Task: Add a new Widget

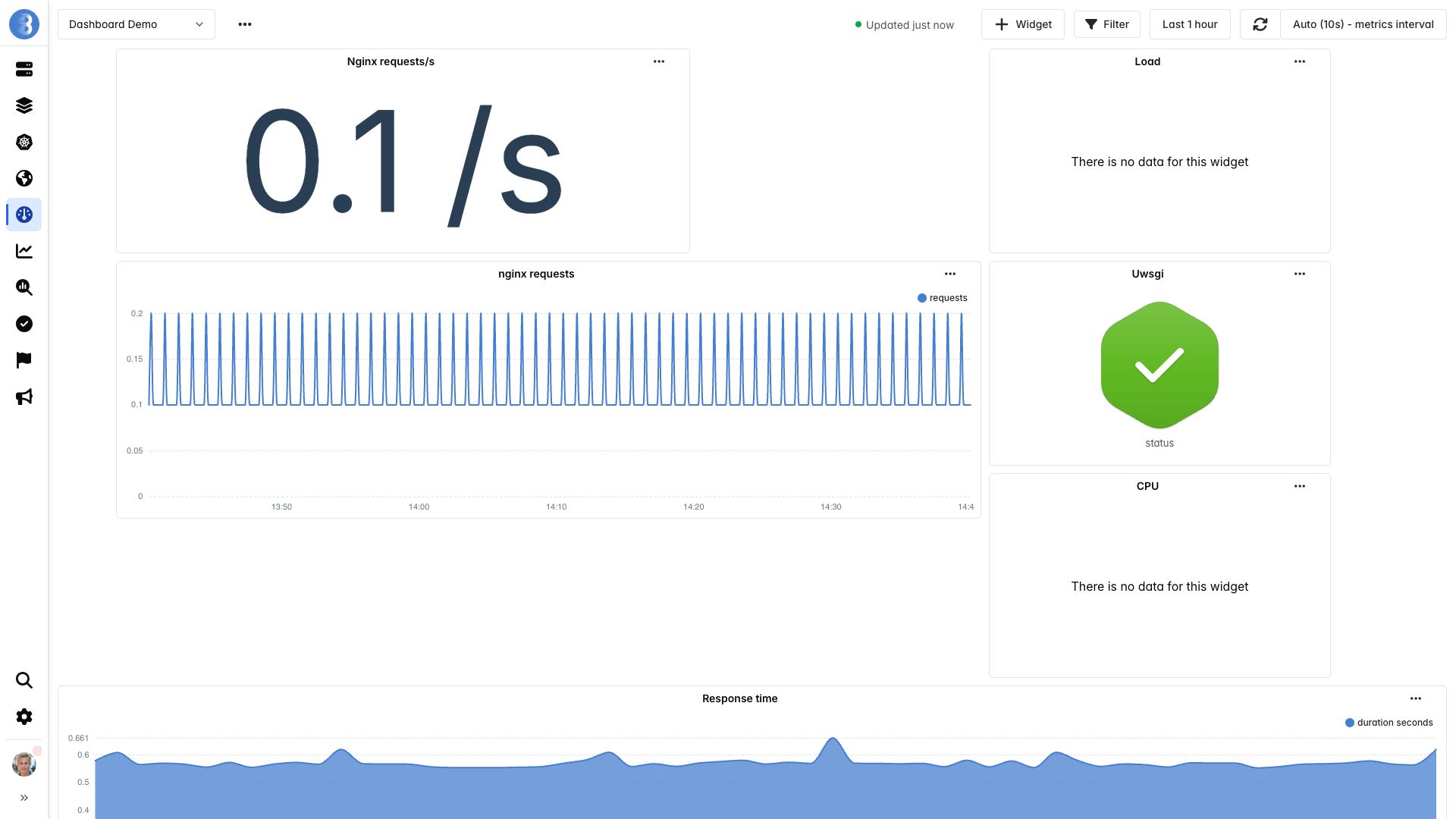Action: (x=1023, y=24)
